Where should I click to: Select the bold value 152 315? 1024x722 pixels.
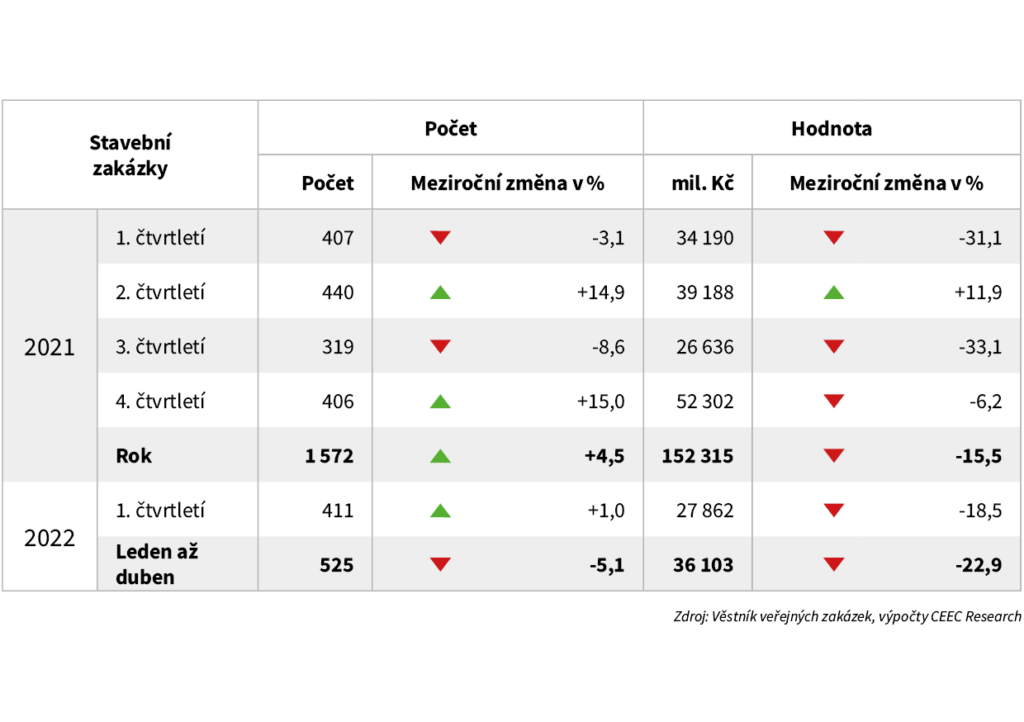coord(697,456)
